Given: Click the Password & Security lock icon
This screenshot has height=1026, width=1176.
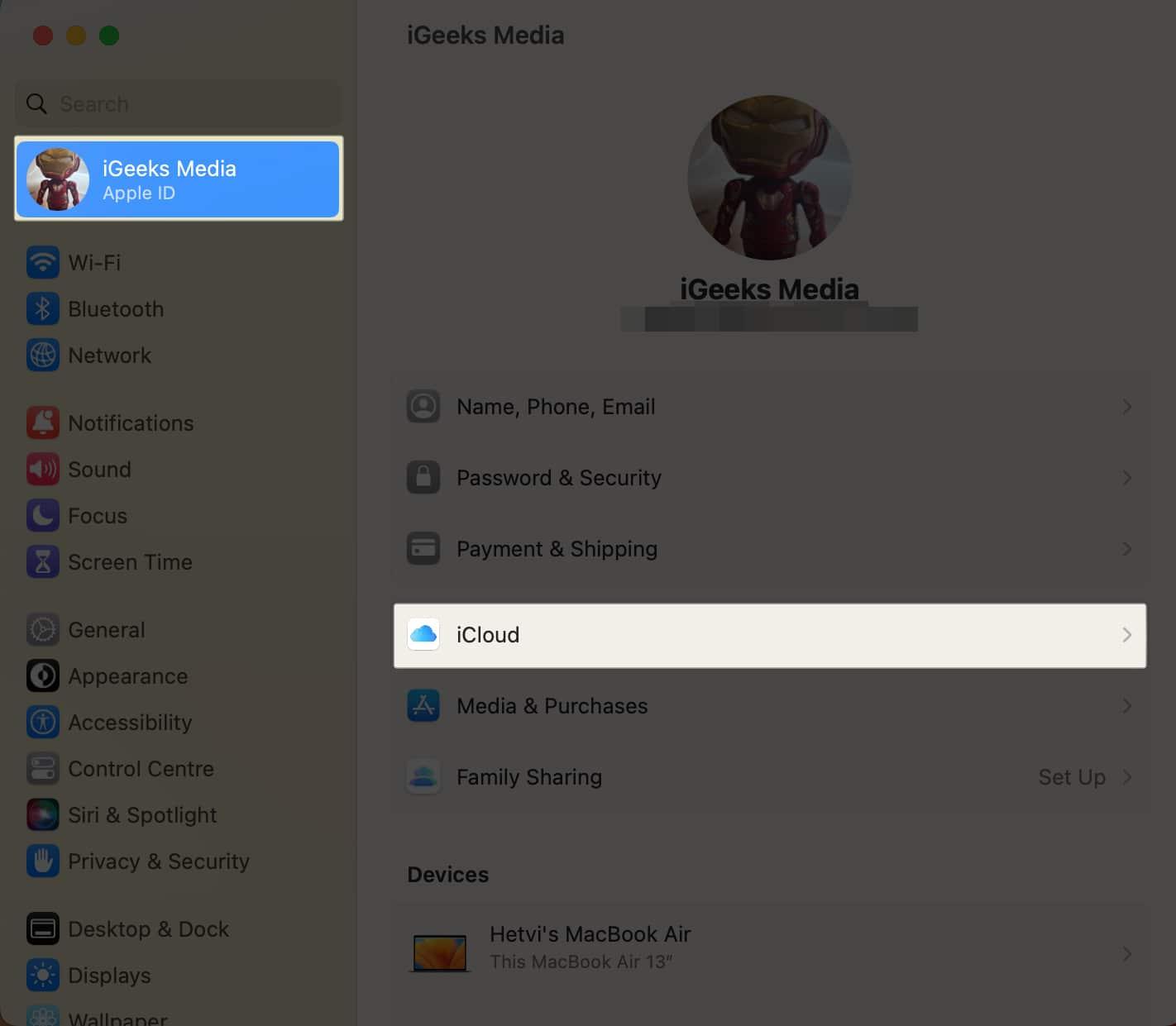Looking at the screenshot, I should point(423,478).
